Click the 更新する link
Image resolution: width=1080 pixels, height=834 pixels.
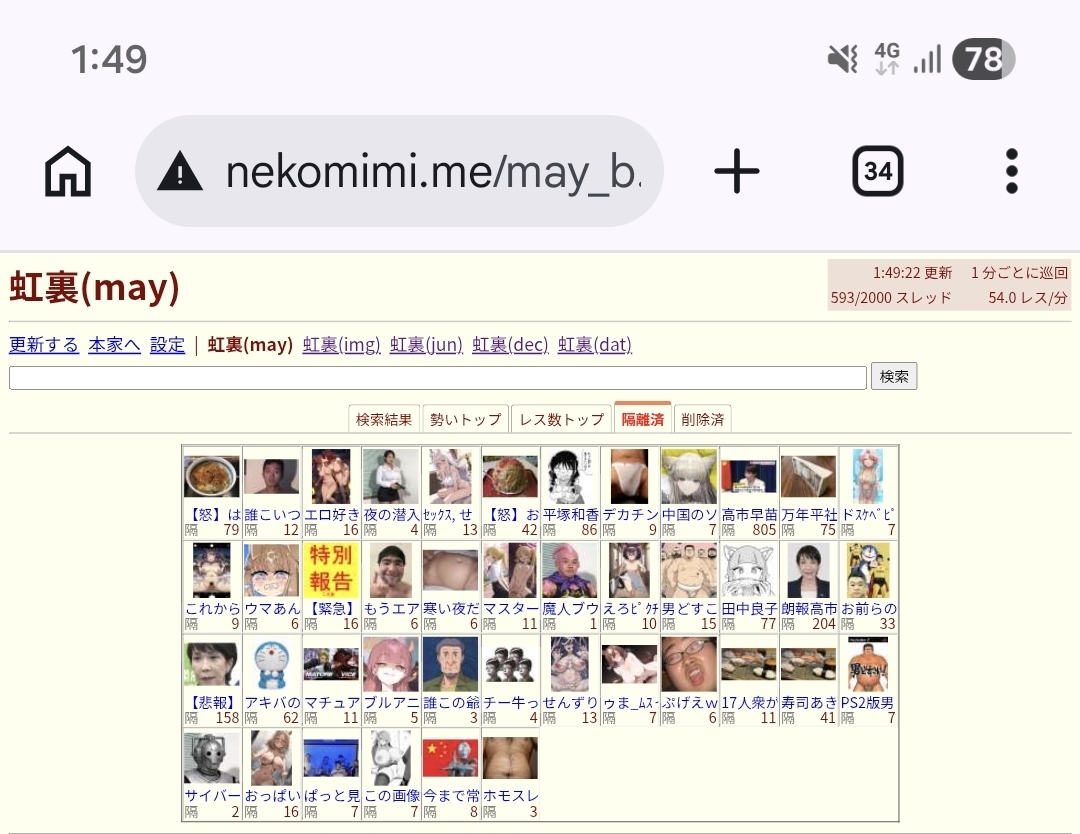(44, 344)
